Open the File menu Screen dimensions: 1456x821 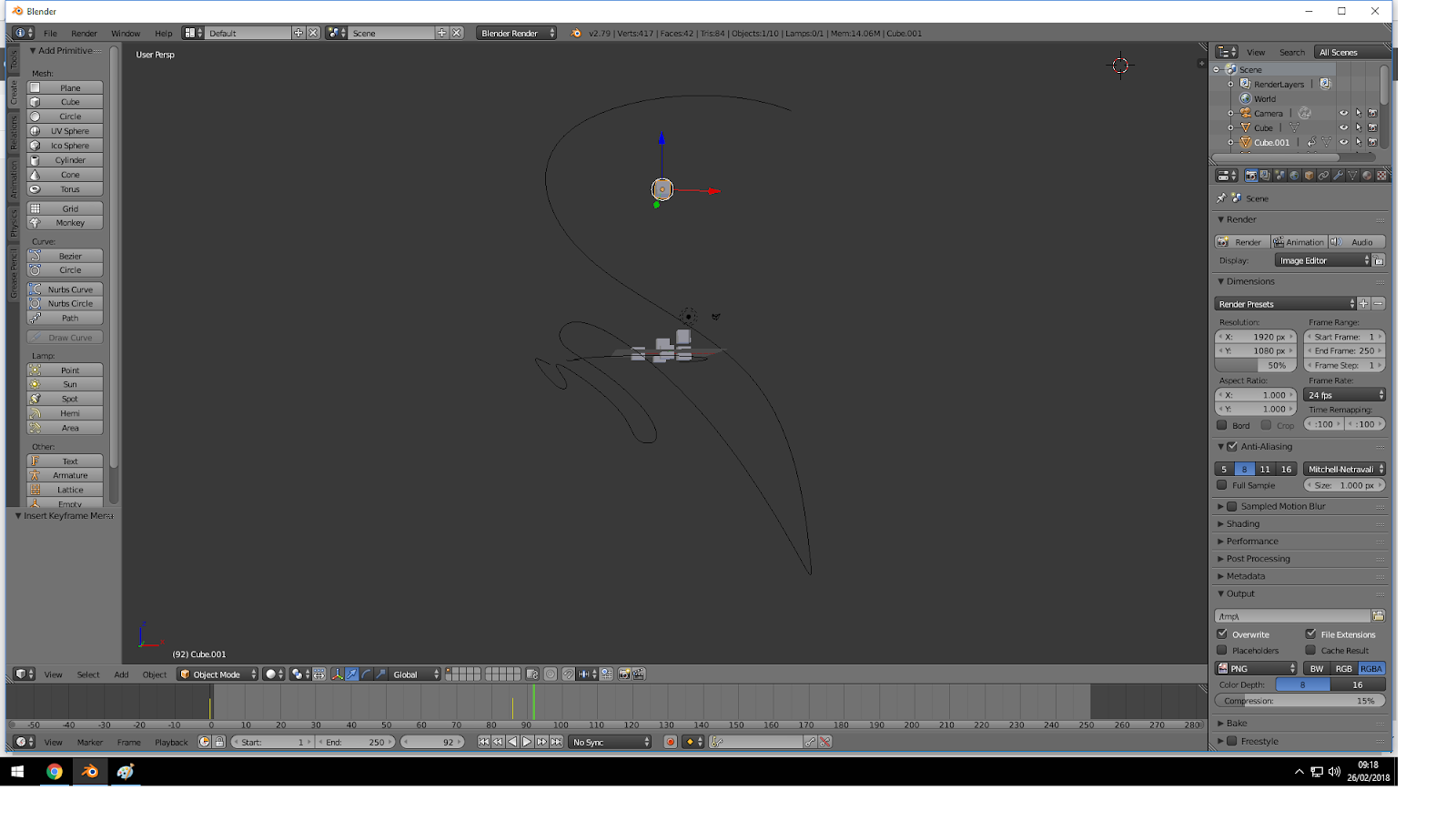point(50,33)
